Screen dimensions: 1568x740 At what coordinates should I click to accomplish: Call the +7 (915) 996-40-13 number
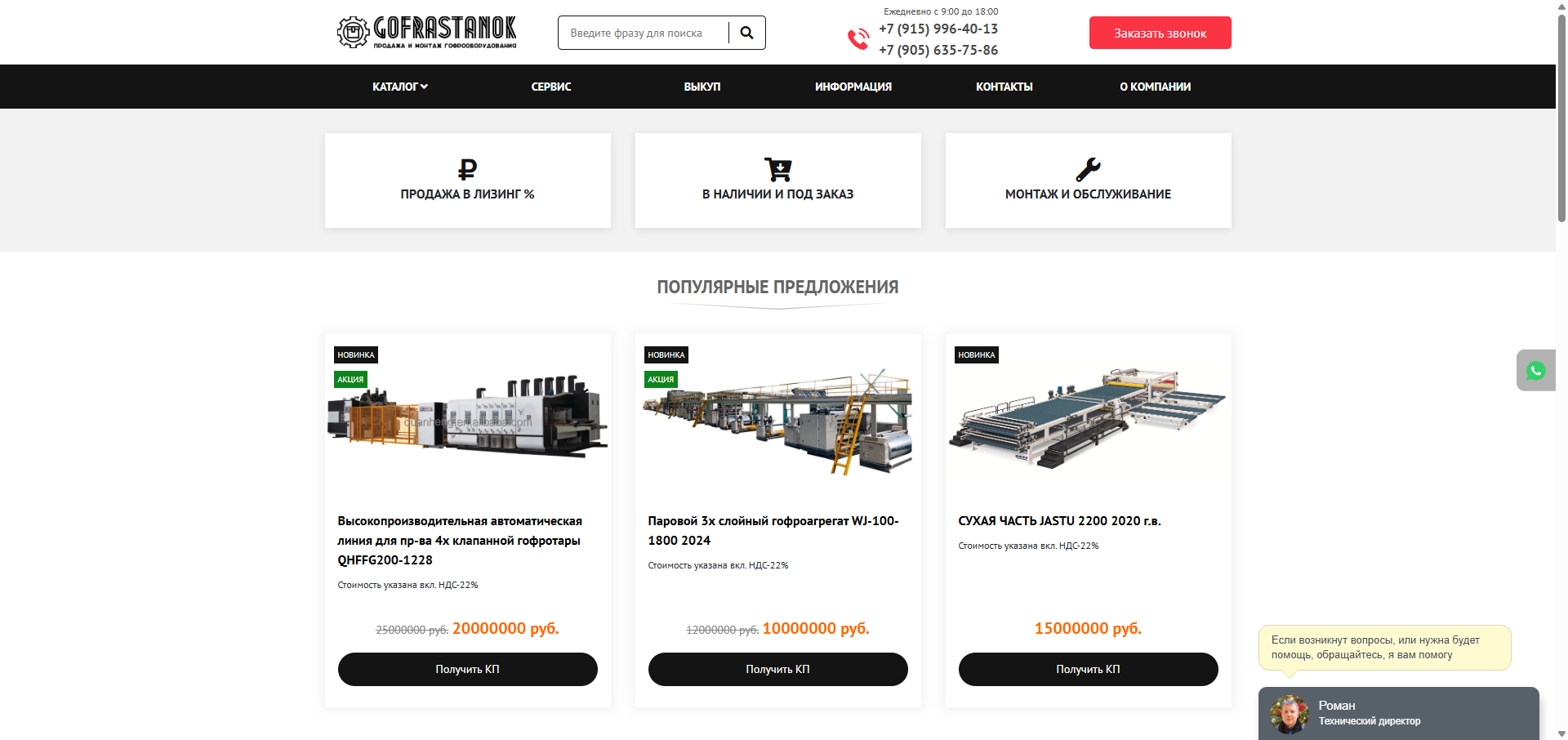[x=938, y=29]
